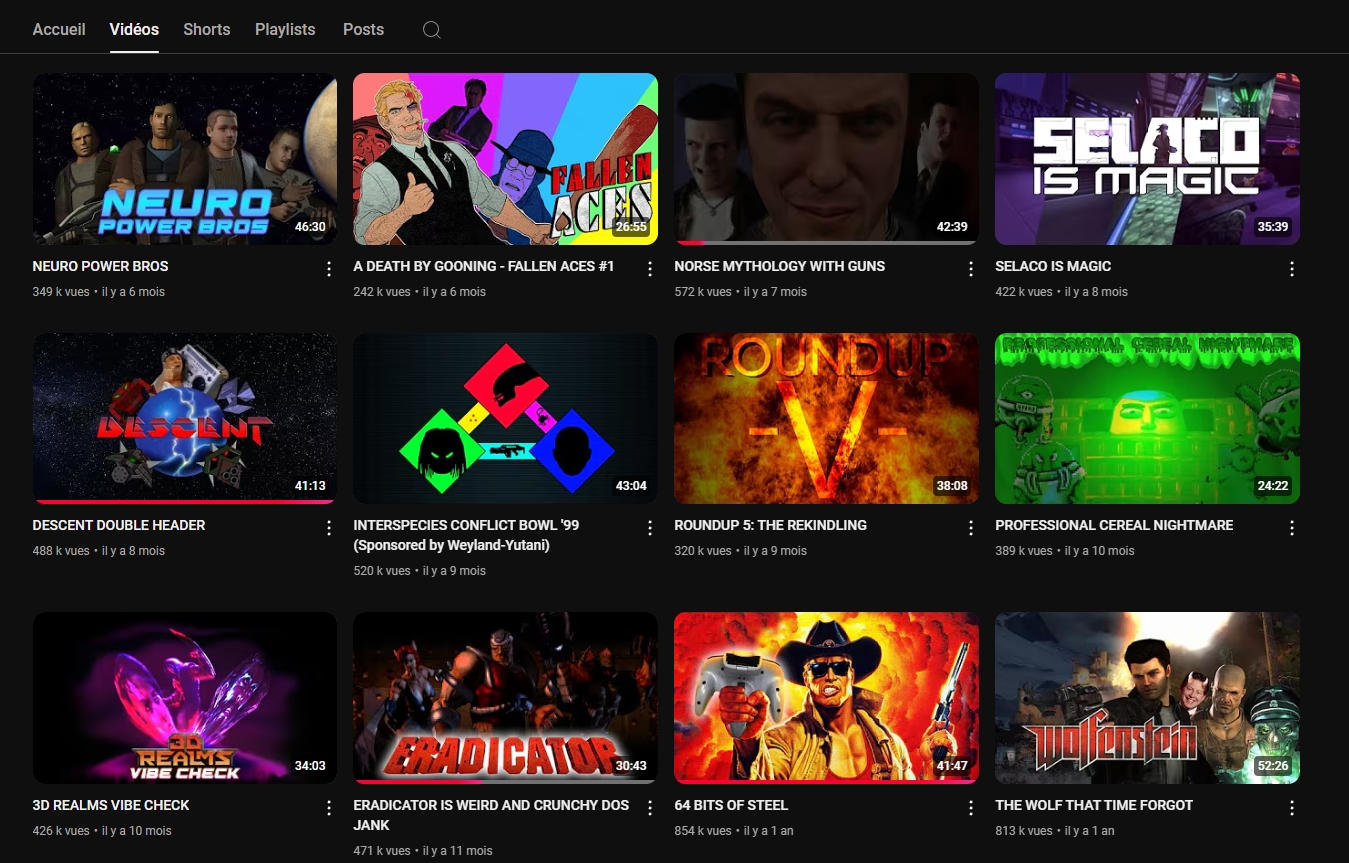The height and width of the screenshot is (863, 1349).
Task: Open ERADICATOR IS WEIRD AND CRUNCHY title link
Action: [491, 815]
